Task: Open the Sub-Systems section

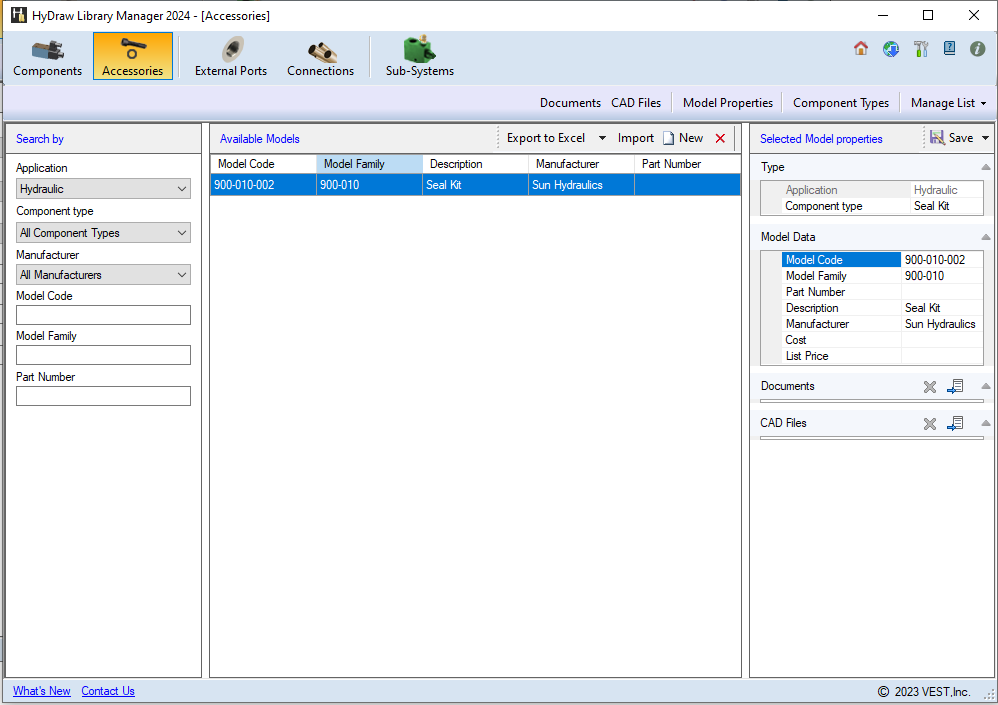Action: (x=420, y=57)
